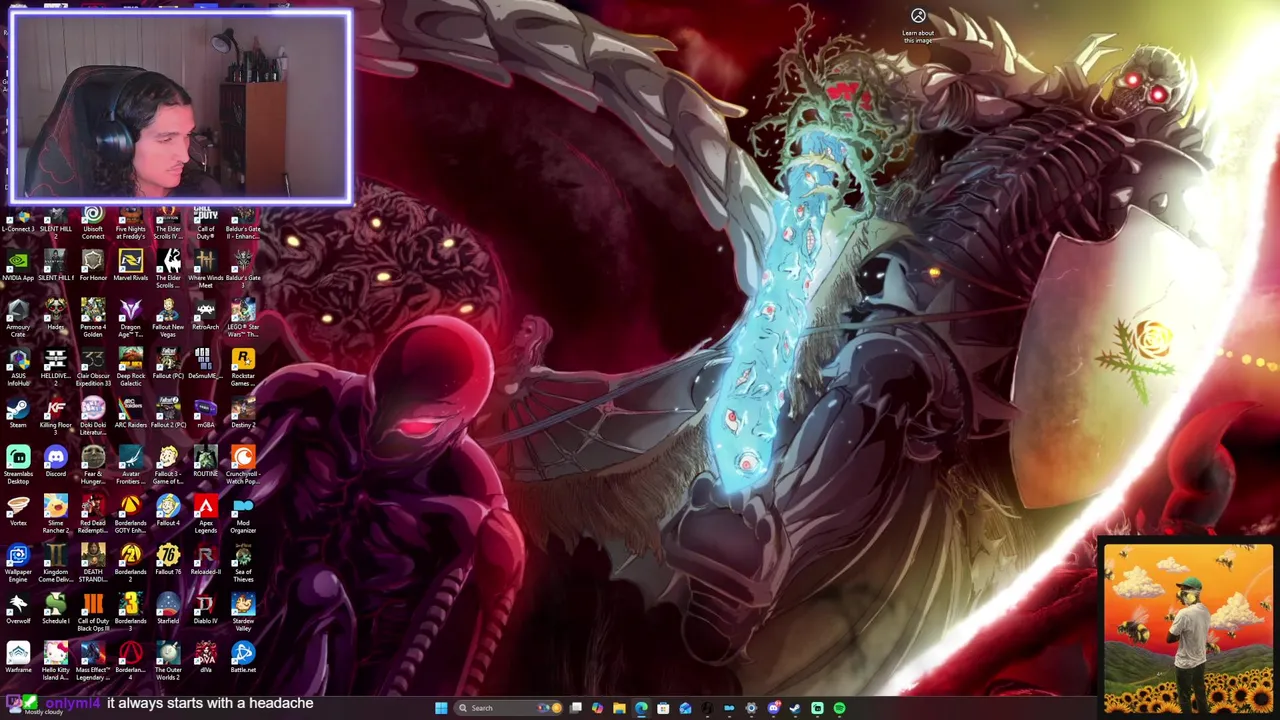This screenshot has width=1280, height=720.
Task: Select the Slime Rancher 2 icon
Action: pyautogui.click(x=55, y=515)
